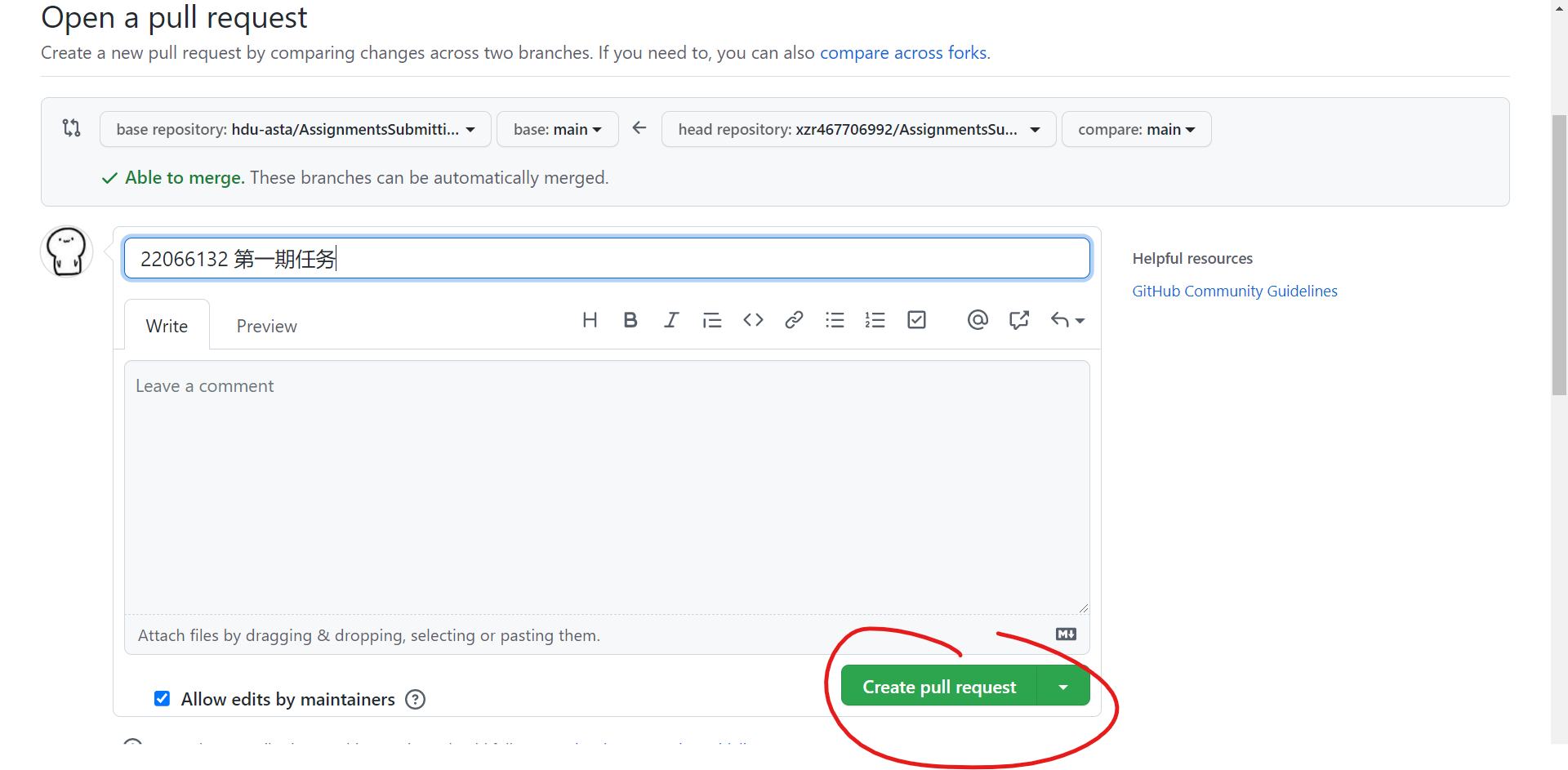The height and width of the screenshot is (770, 1568).
Task: Insert code formatting icon
Action: click(753, 320)
